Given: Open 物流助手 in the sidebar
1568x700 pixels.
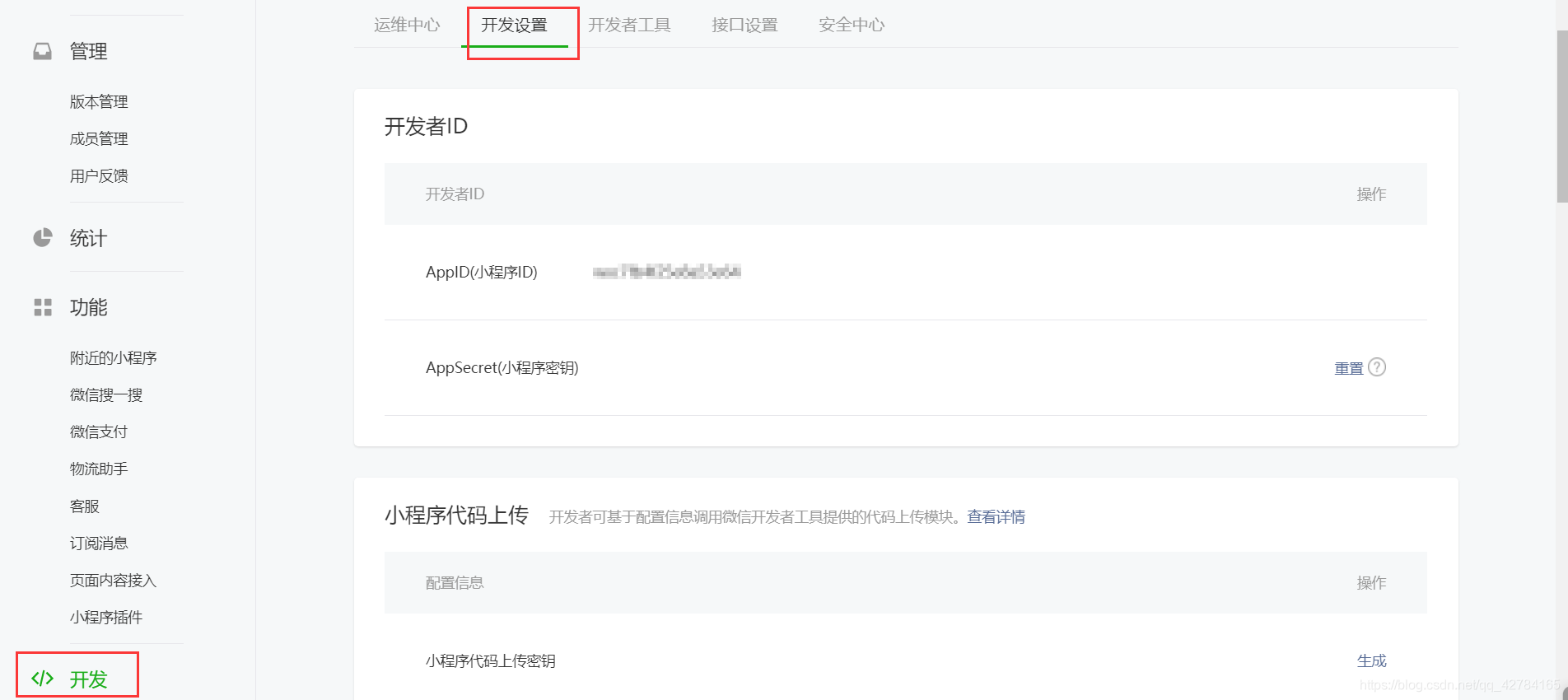Looking at the screenshot, I should 99,469.
